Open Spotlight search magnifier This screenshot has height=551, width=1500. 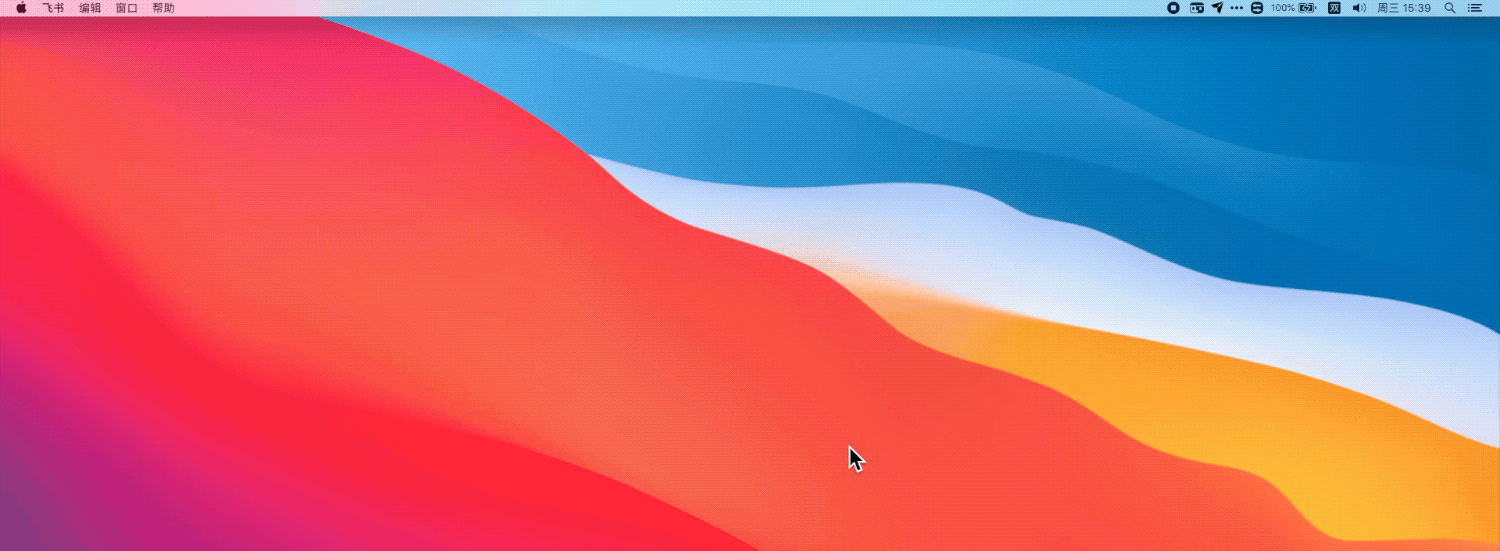tap(1450, 8)
